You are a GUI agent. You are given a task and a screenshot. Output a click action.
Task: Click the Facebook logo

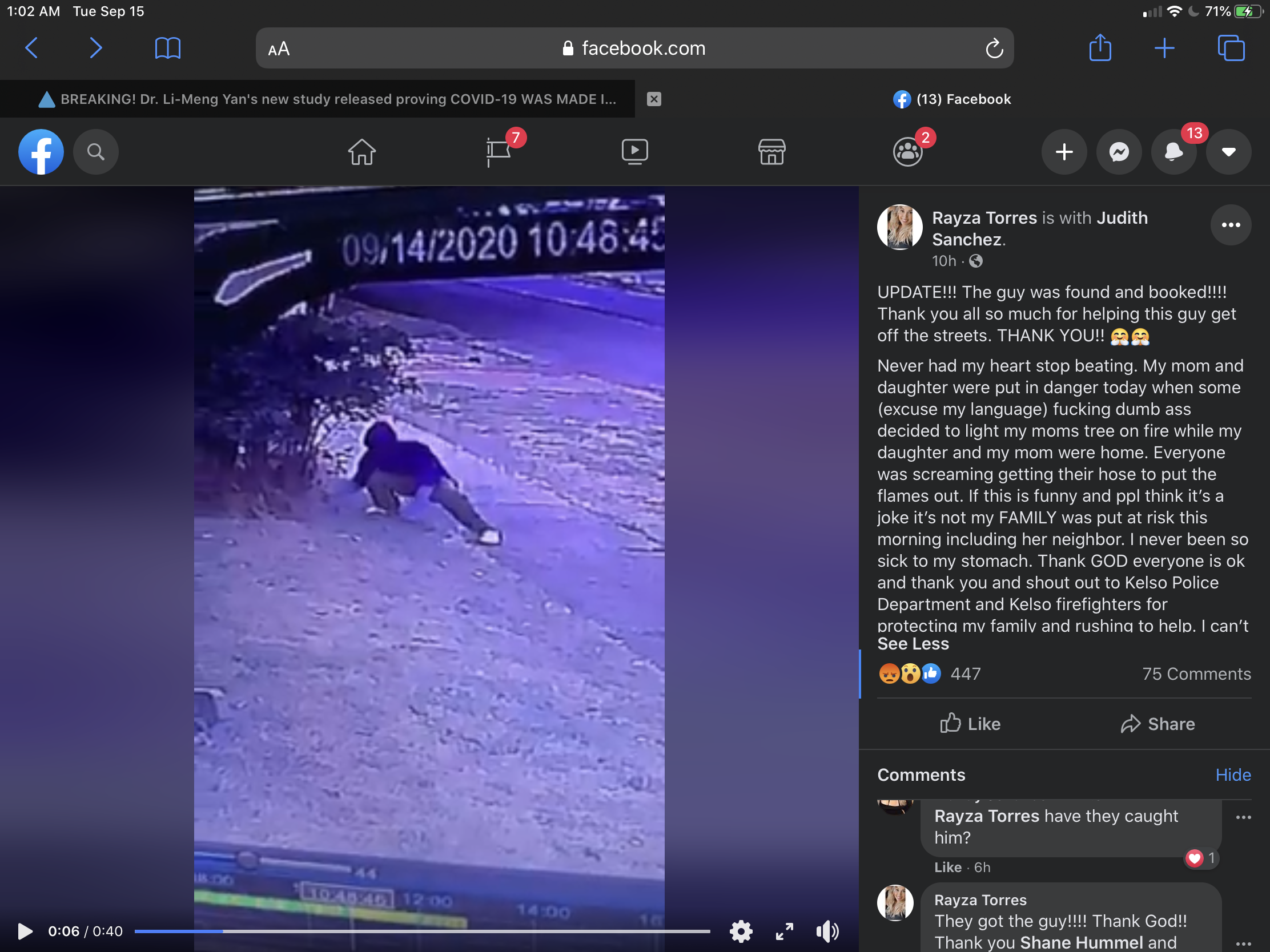(x=41, y=152)
